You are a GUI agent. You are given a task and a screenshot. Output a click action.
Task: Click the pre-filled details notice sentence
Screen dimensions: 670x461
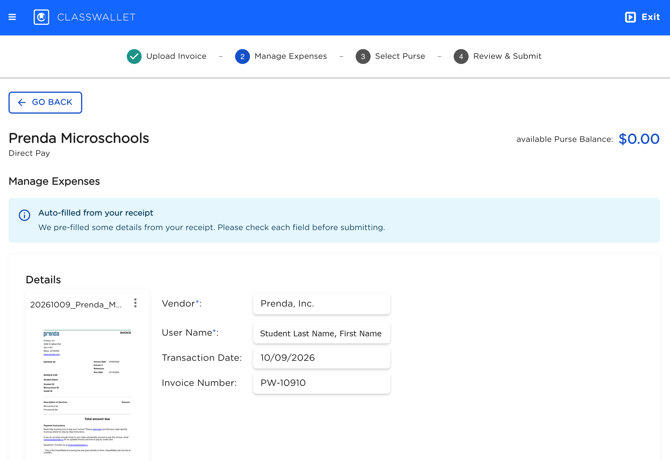pyautogui.click(x=212, y=227)
